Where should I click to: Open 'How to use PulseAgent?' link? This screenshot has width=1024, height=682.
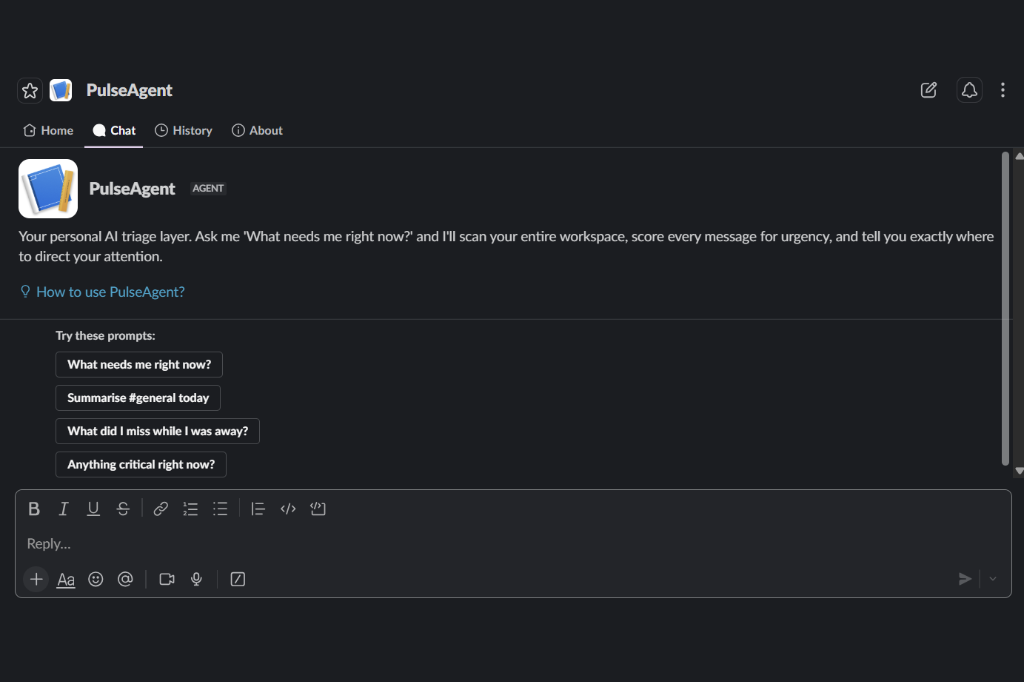pyautogui.click(x=110, y=292)
